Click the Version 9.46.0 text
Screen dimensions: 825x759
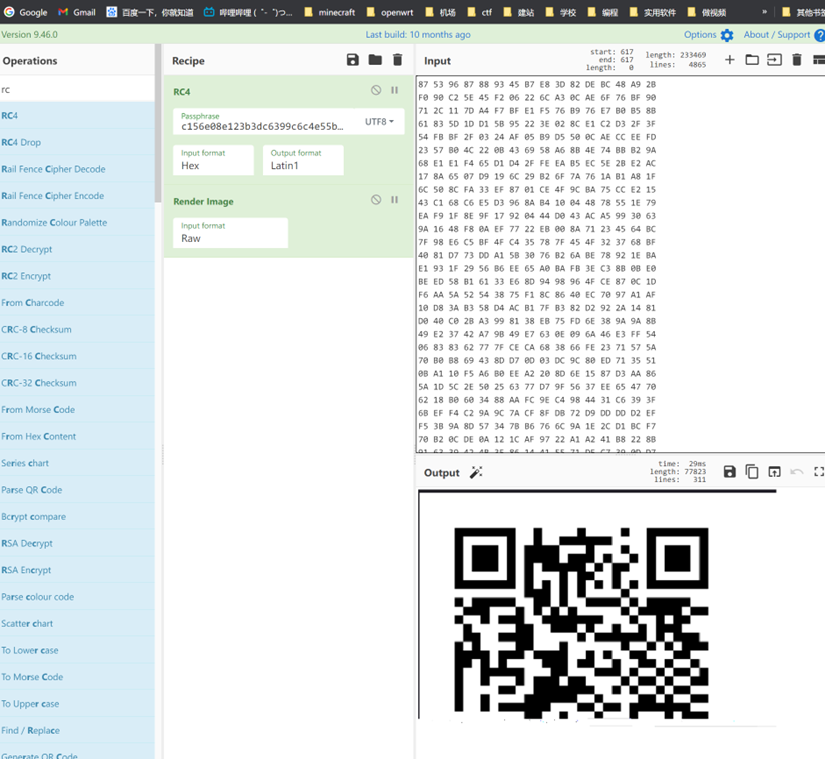(x=29, y=35)
